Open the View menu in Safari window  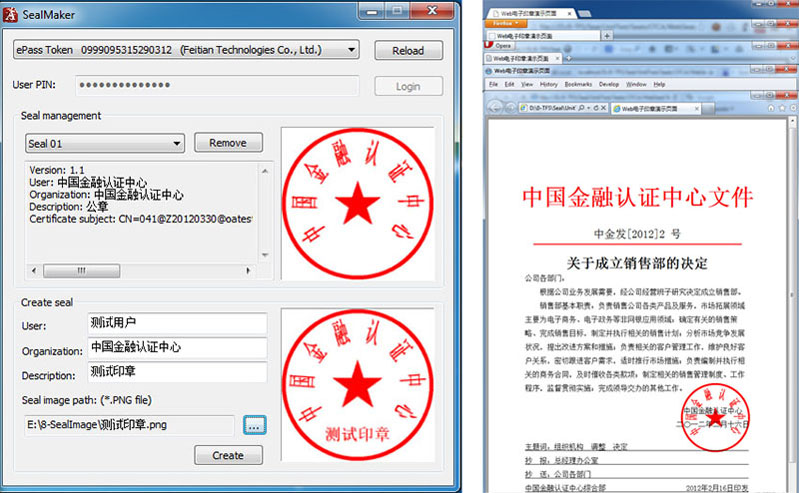pos(527,84)
